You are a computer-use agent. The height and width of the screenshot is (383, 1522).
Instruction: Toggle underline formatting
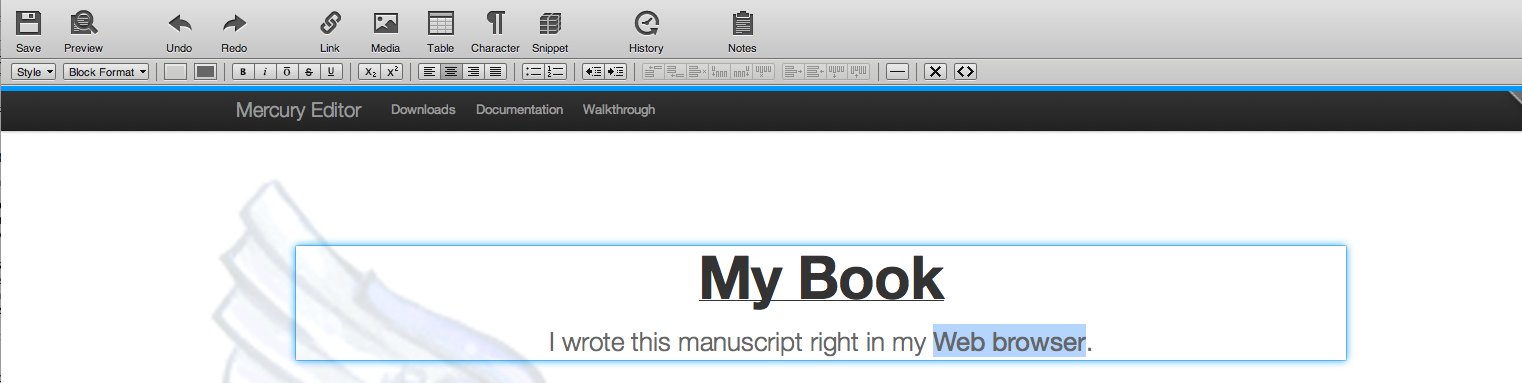[x=331, y=72]
